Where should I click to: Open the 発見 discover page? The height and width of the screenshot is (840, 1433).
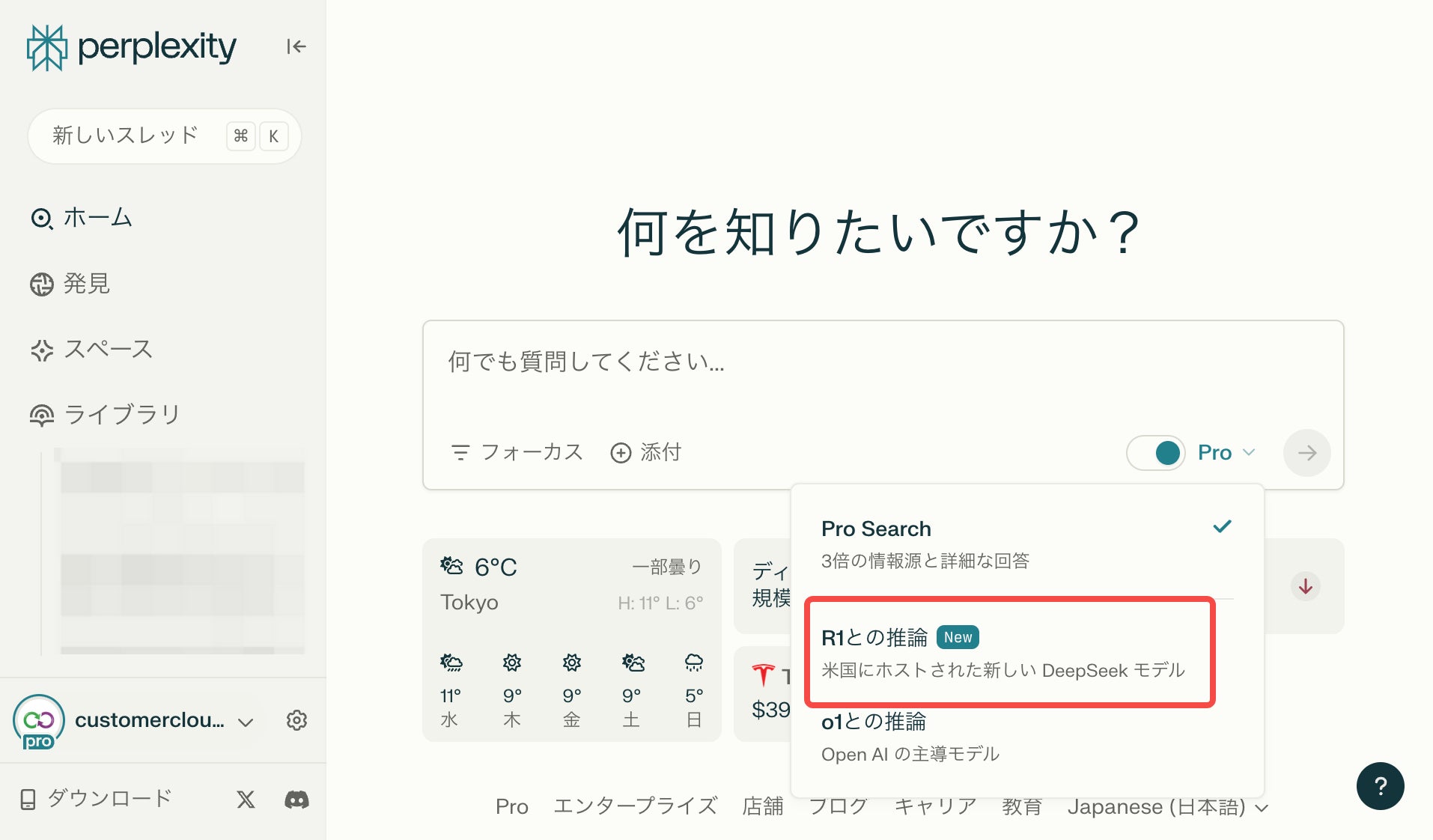(70, 284)
